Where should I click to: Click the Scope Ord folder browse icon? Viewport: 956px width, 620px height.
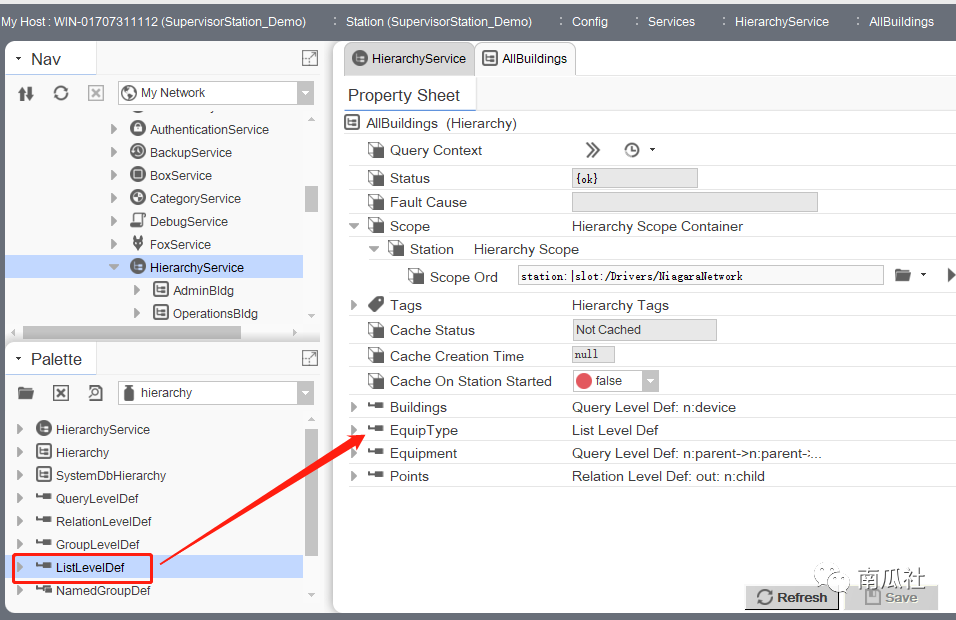[x=903, y=275]
